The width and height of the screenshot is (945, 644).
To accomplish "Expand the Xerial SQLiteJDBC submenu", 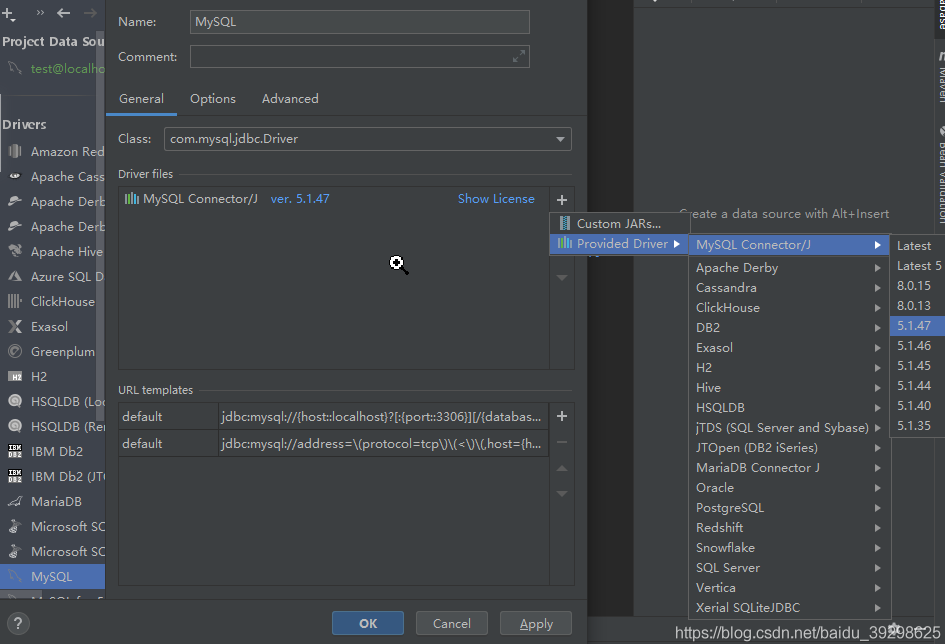I will tap(878, 608).
